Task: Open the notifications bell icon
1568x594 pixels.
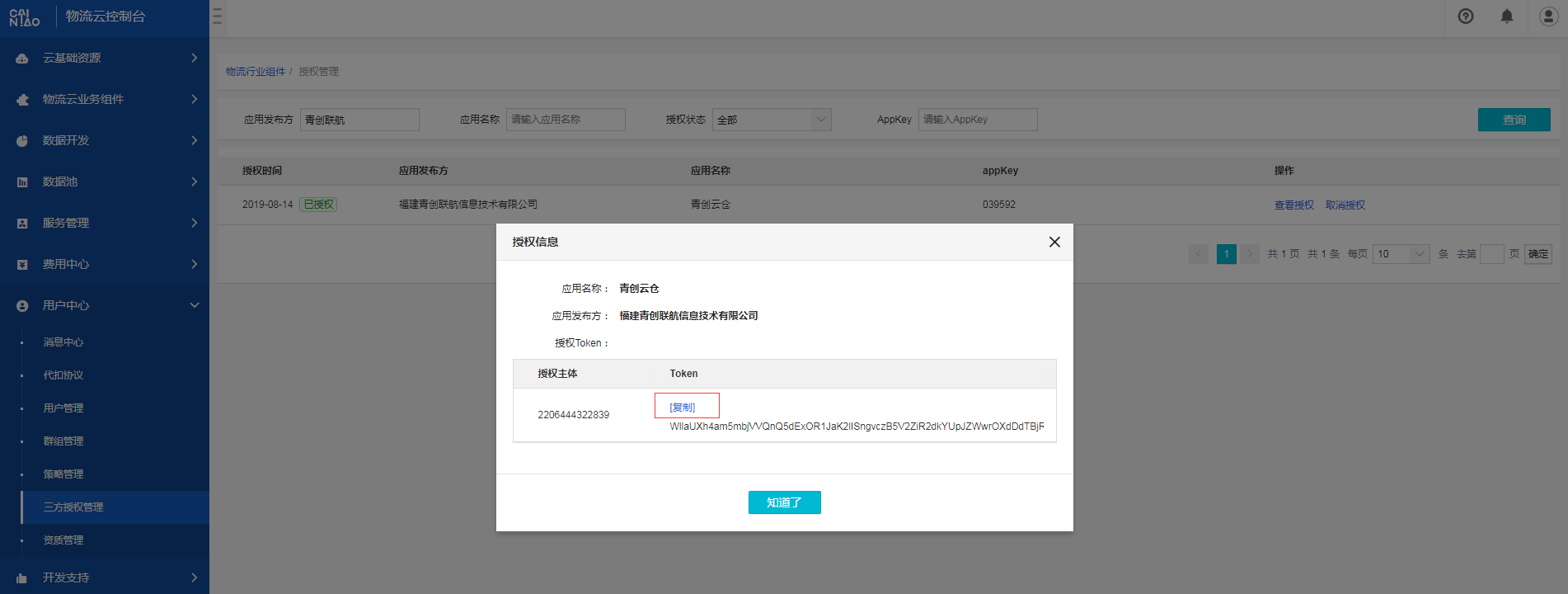Action: [x=1506, y=16]
